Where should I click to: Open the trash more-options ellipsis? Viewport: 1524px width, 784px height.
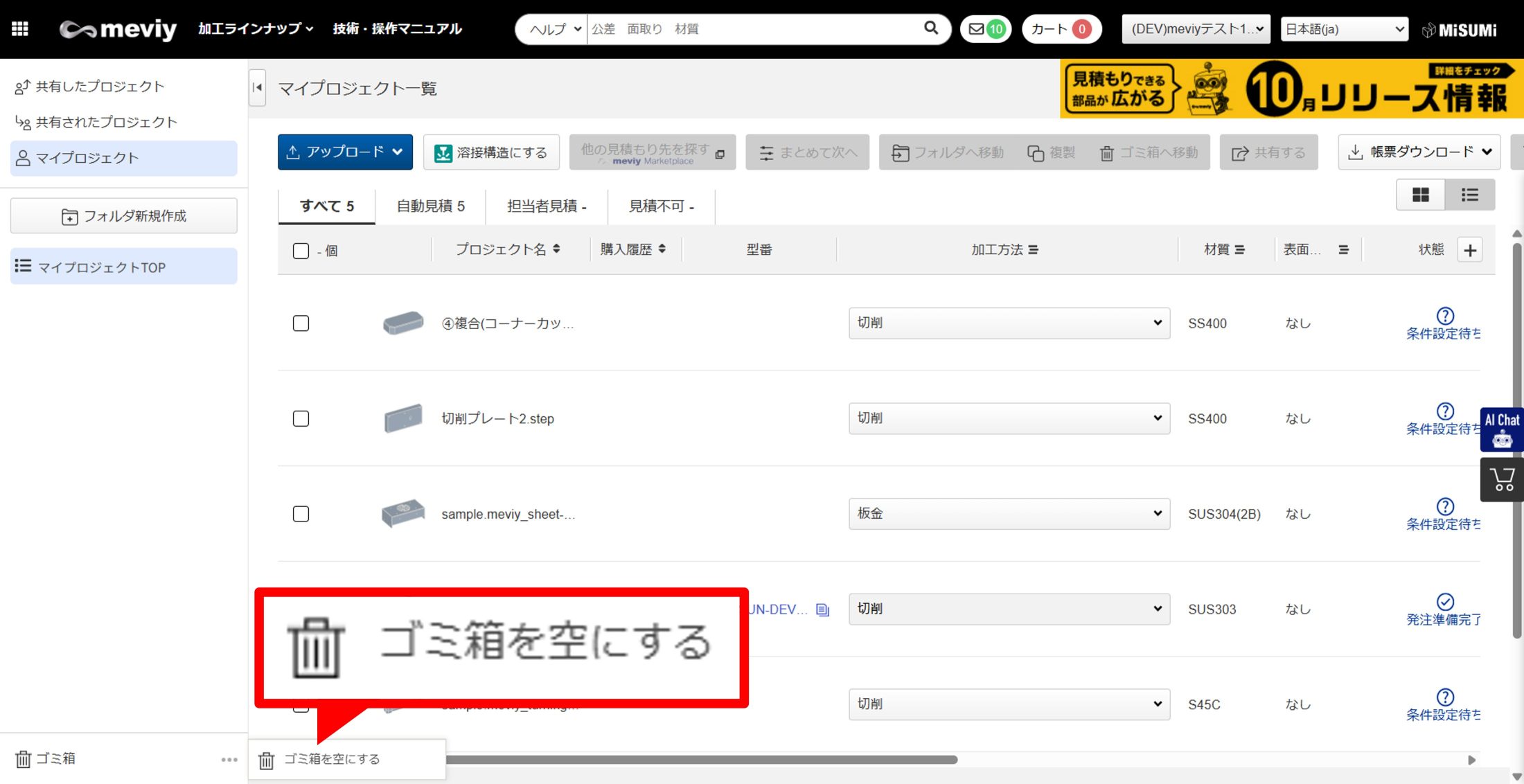click(229, 760)
